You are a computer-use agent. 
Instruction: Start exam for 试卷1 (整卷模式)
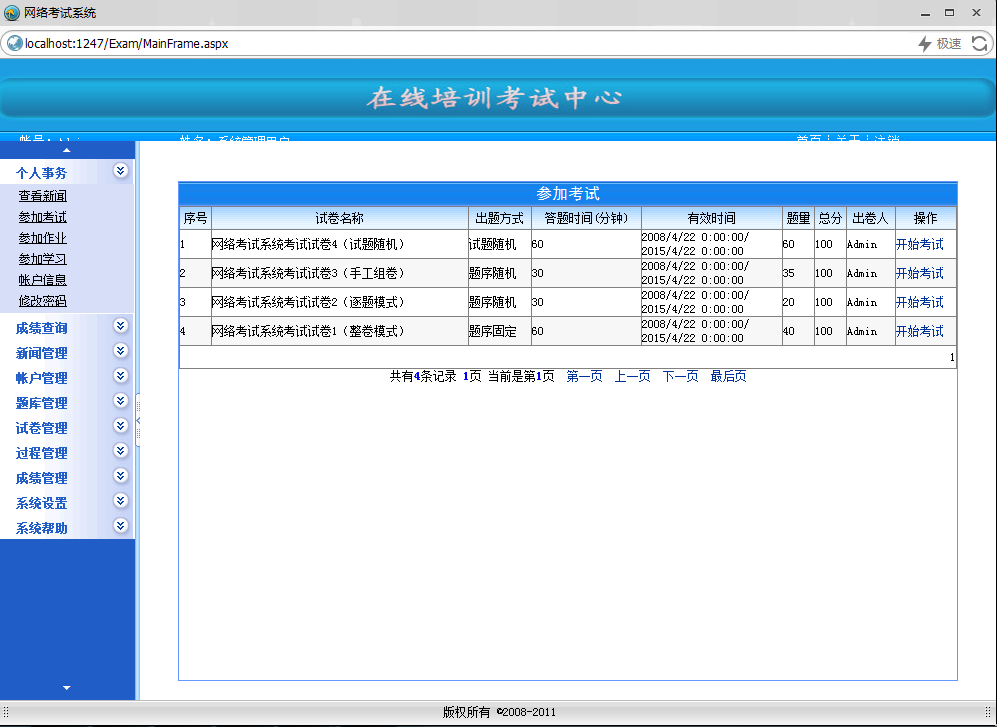click(919, 331)
